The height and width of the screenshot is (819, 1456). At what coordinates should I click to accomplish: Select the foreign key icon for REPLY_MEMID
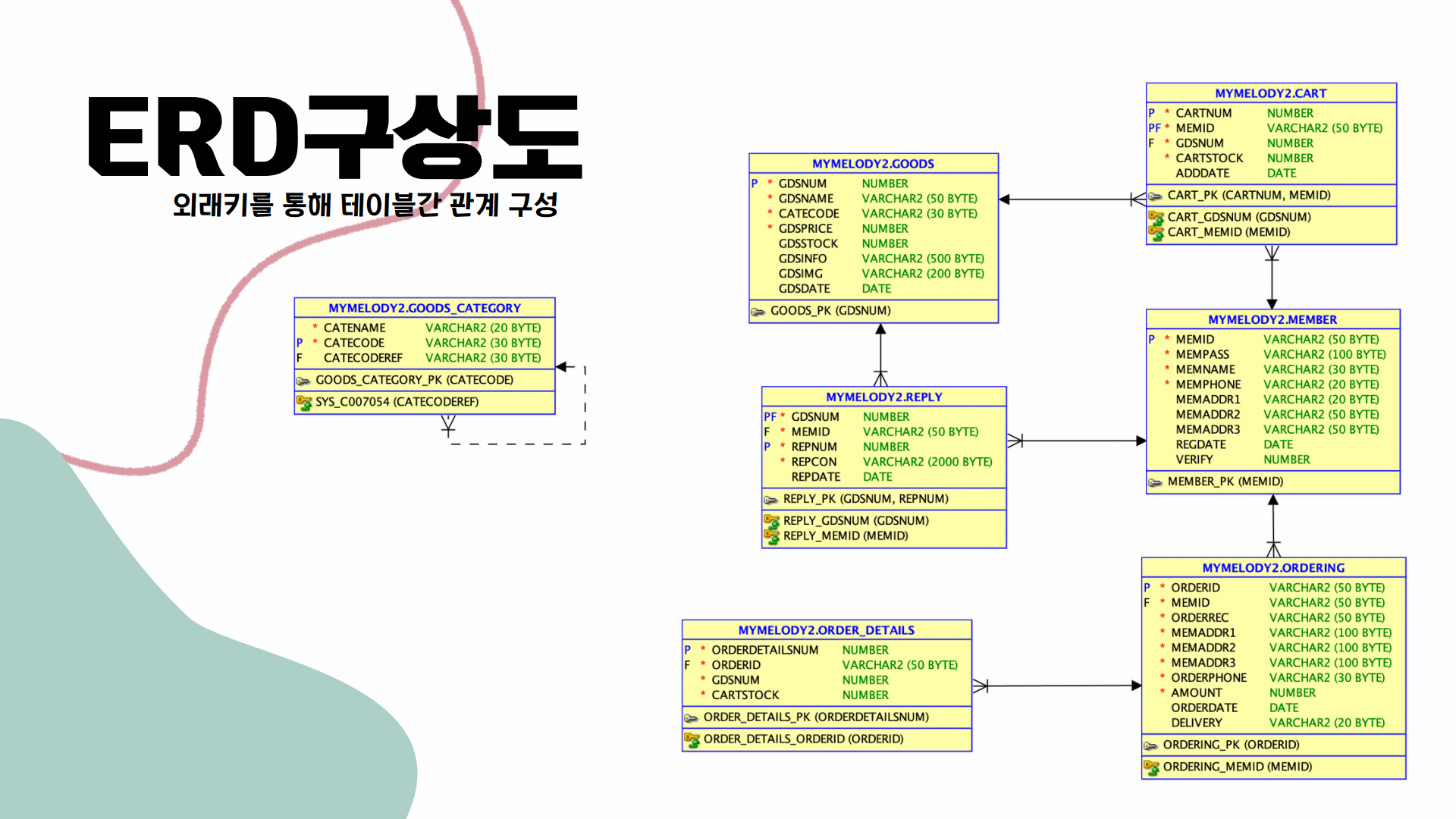coord(773,535)
